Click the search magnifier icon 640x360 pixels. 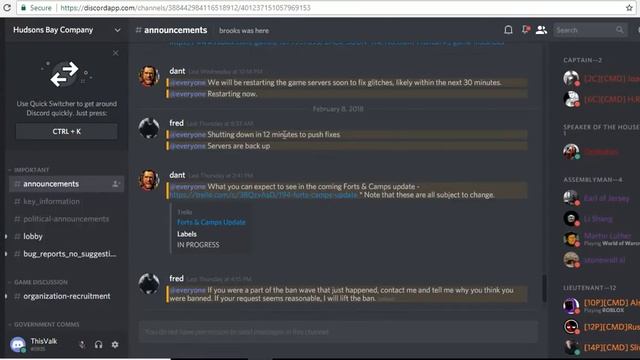[620, 30]
